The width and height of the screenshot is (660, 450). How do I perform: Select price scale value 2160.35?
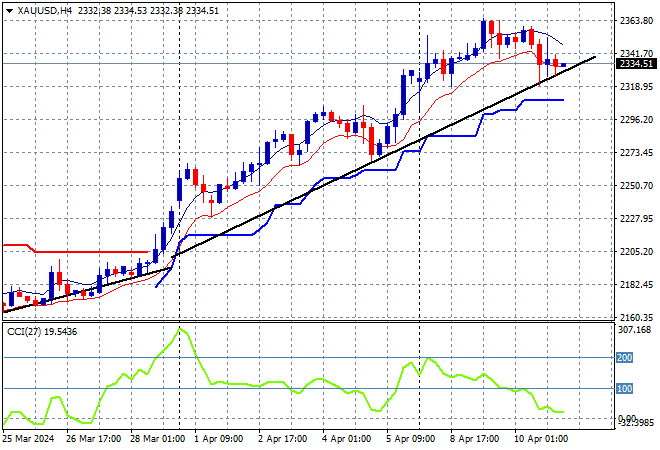tap(636, 317)
